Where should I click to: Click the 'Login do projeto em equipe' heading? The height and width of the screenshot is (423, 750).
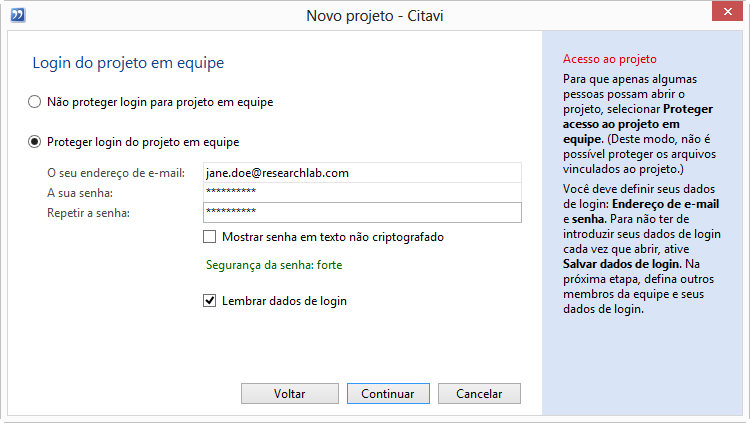pyautogui.click(x=128, y=63)
